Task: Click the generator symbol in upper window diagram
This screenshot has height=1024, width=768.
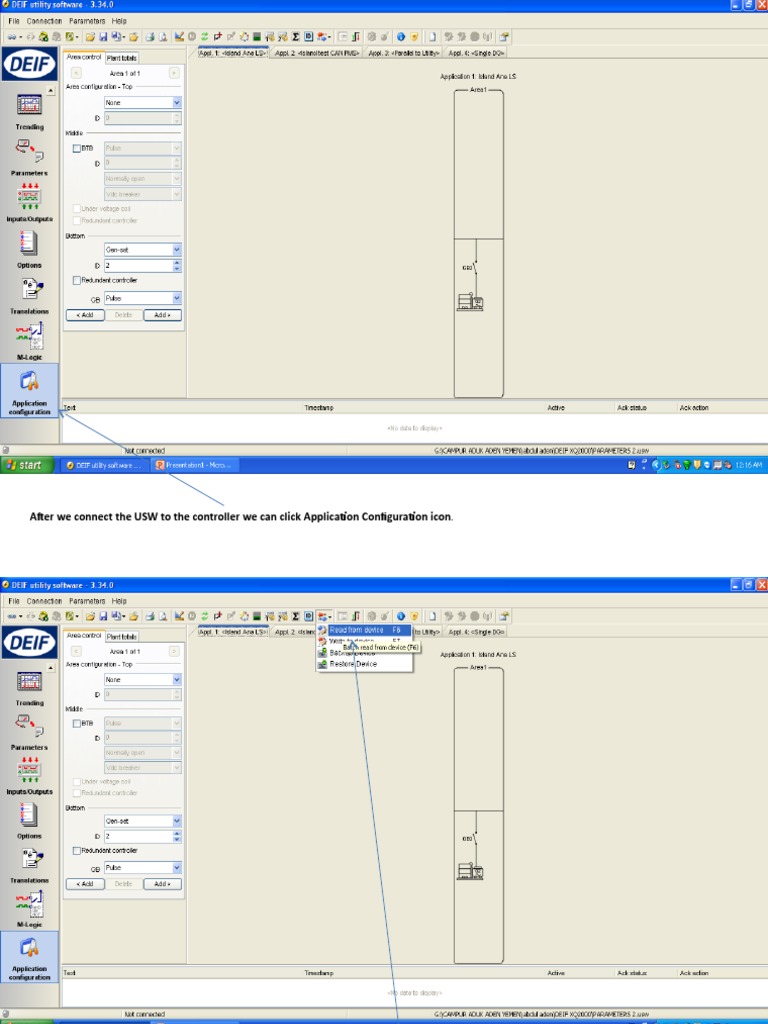Action: click(470, 302)
